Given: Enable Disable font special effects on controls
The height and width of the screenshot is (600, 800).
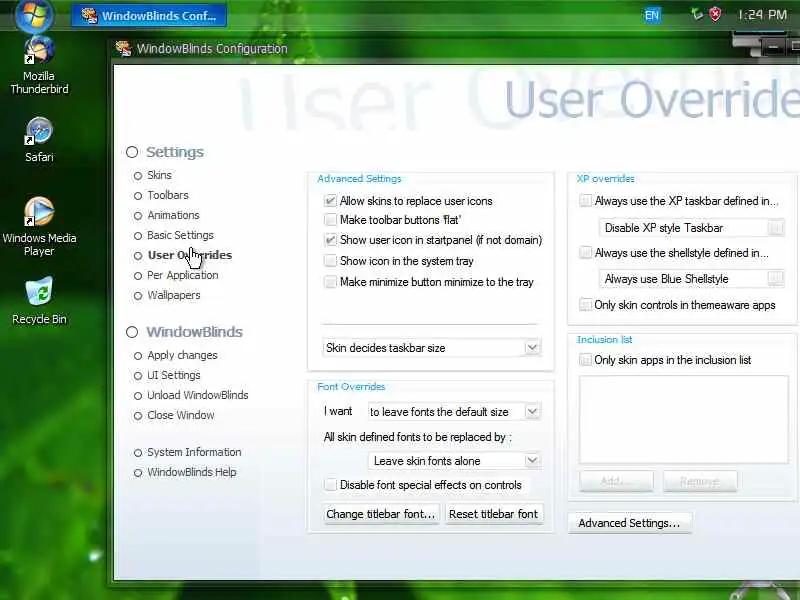Looking at the screenshot, I should pos(331,485).
